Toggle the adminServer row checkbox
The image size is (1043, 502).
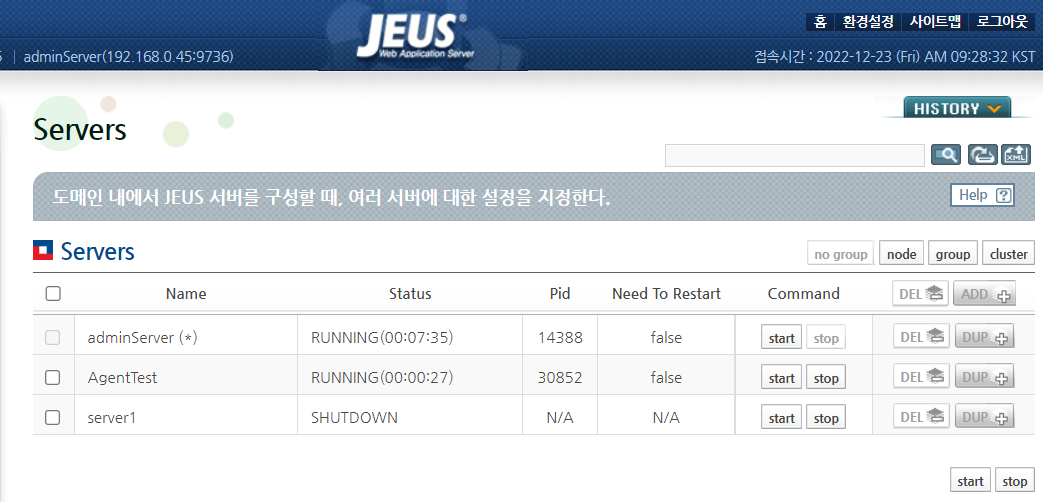[x=53, y=338]
